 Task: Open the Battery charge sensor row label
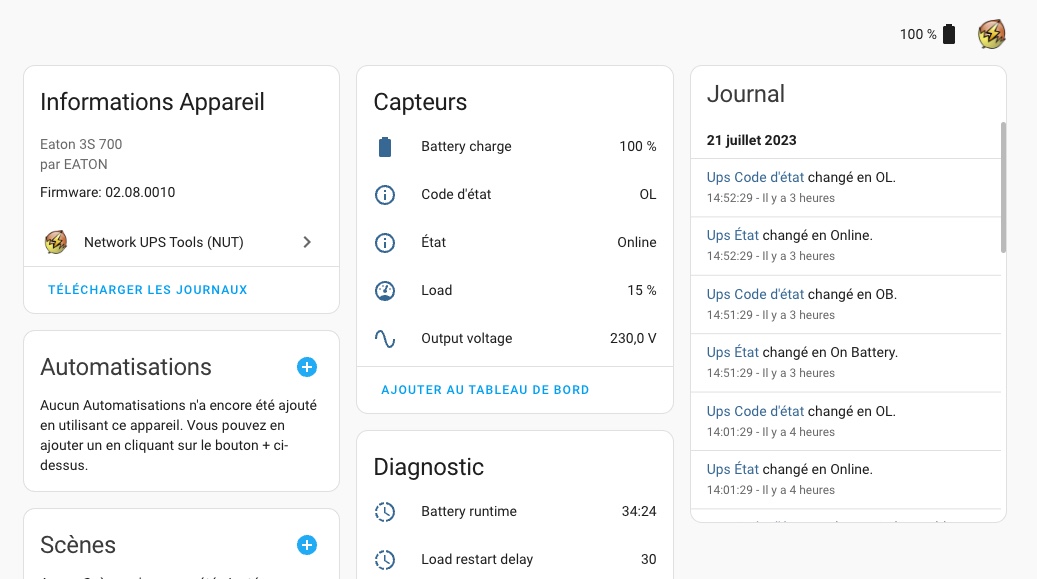[466, 146]
